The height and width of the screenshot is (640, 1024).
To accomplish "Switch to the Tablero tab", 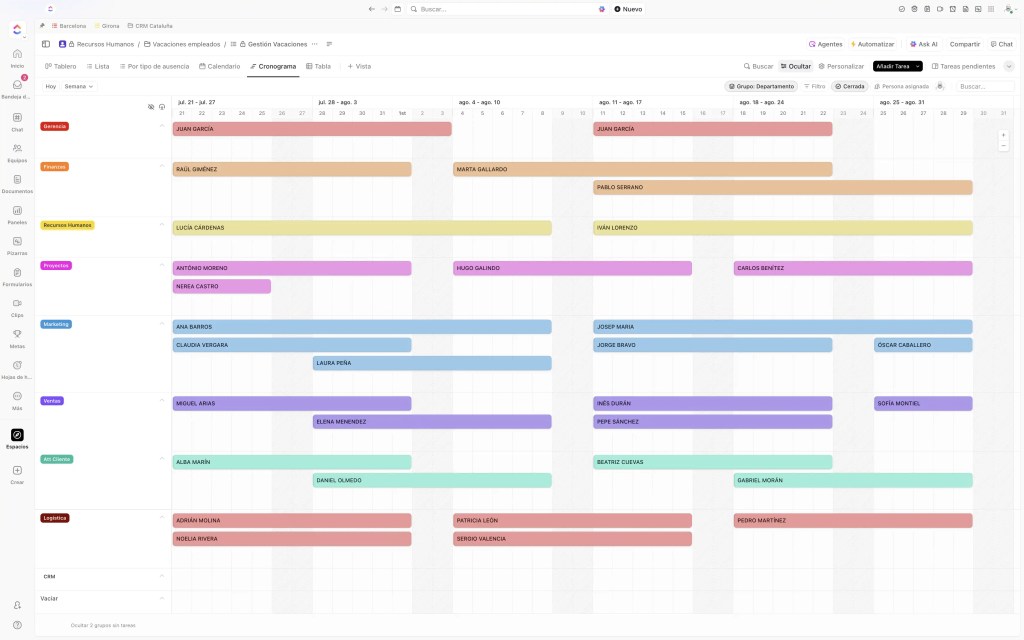I will point(60,66).
